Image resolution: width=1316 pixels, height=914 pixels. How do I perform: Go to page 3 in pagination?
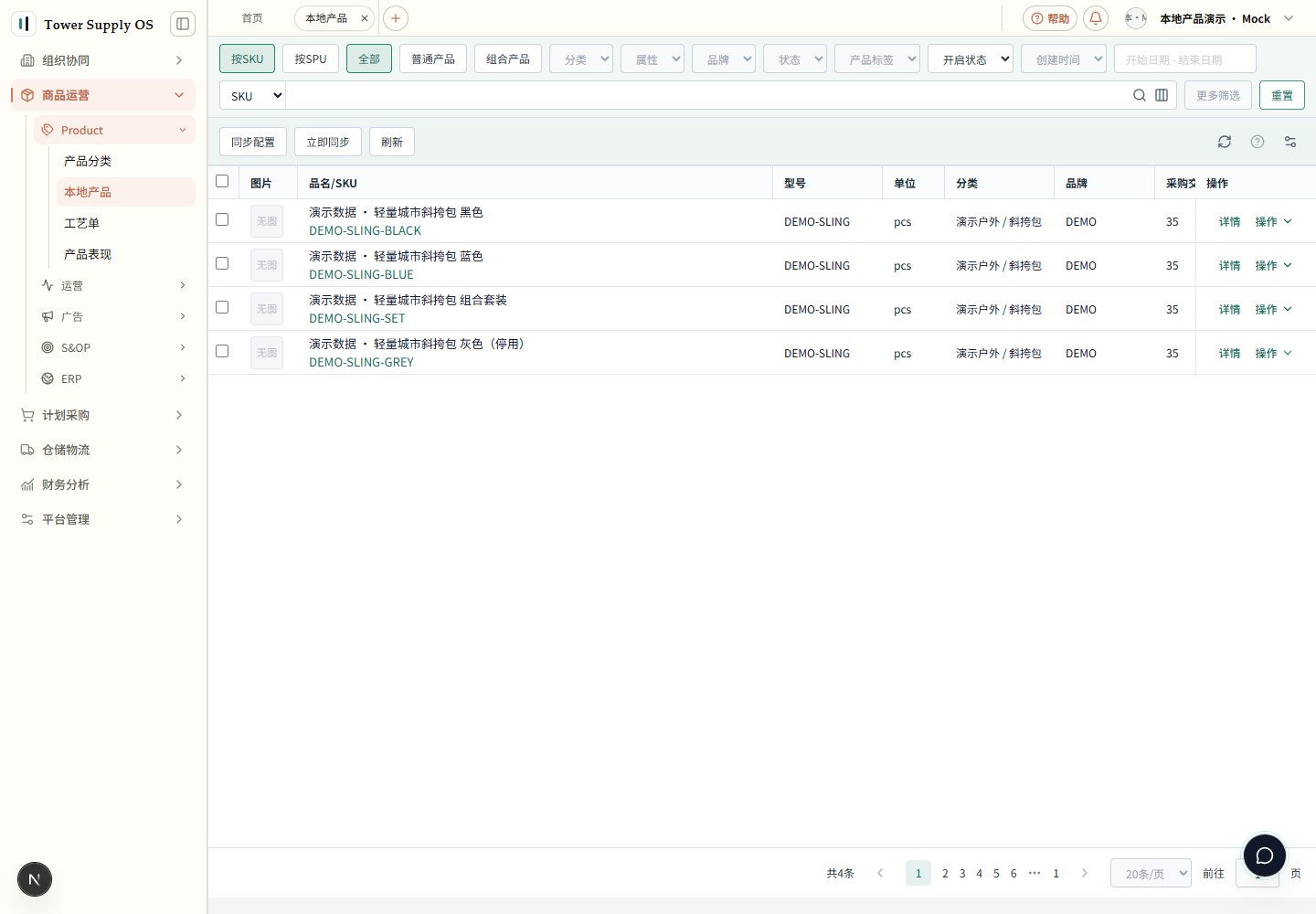click(962, 873)
